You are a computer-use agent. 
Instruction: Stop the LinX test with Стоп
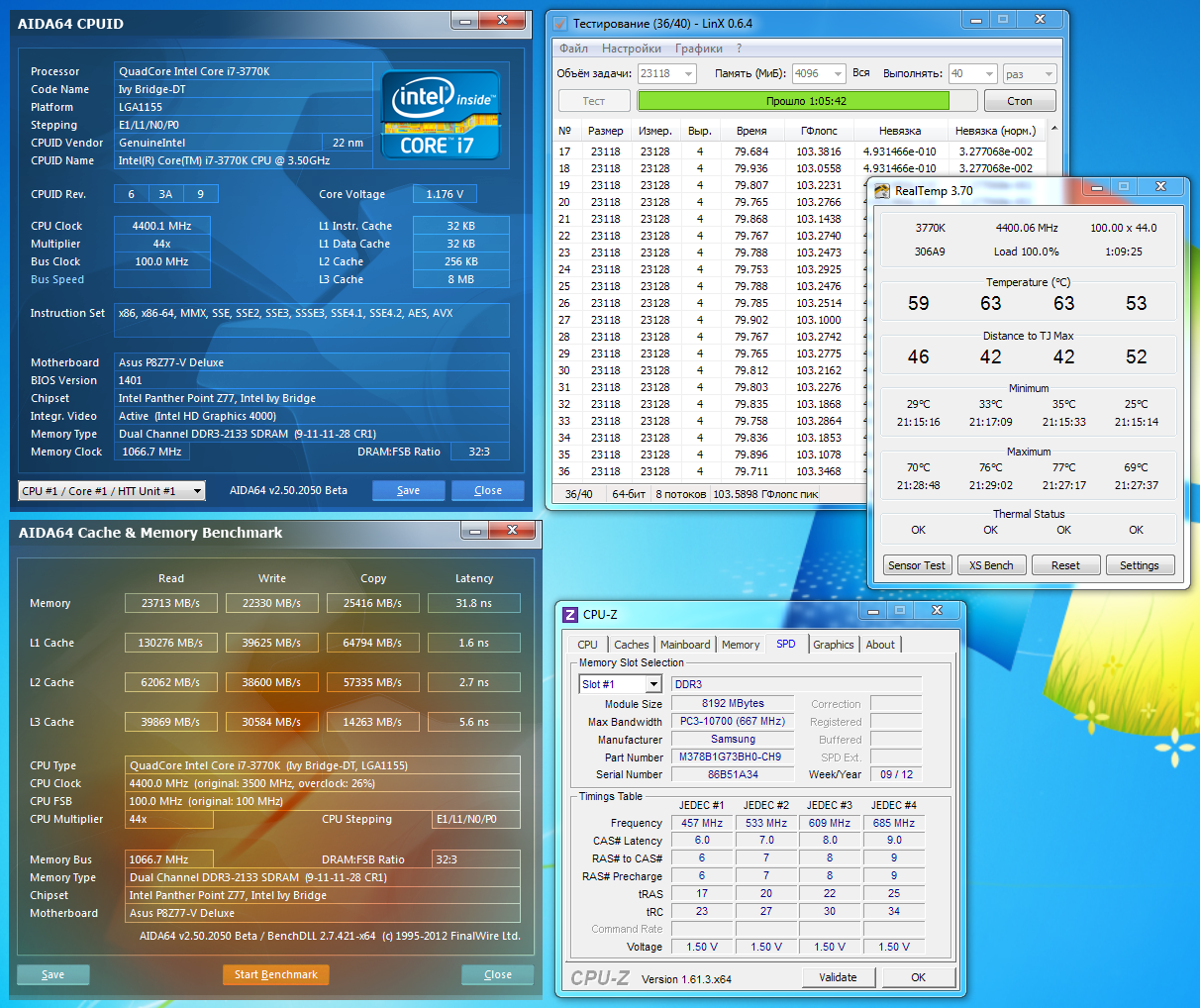click(x=1019, y=101)
